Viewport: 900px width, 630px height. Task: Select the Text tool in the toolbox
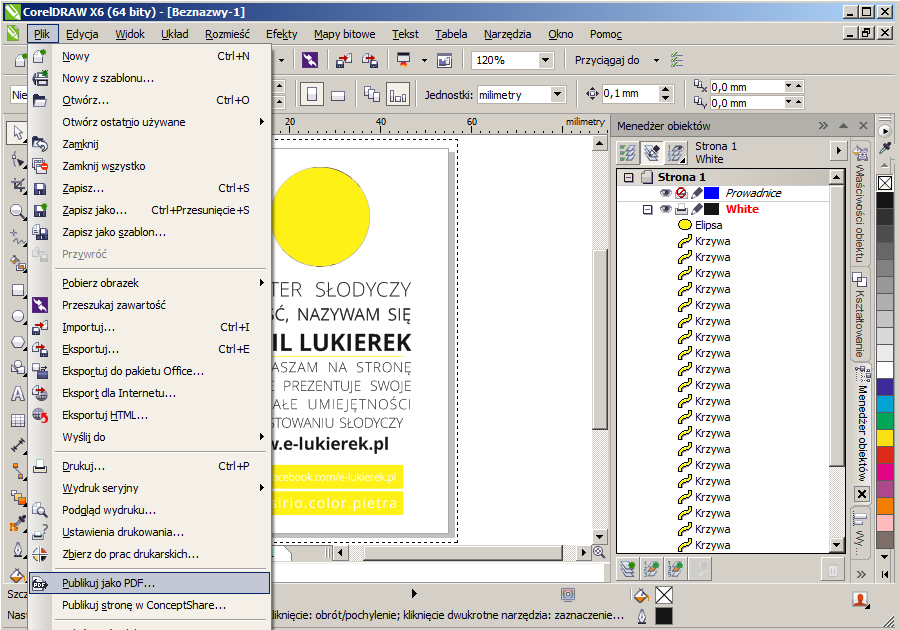point(18,394)
